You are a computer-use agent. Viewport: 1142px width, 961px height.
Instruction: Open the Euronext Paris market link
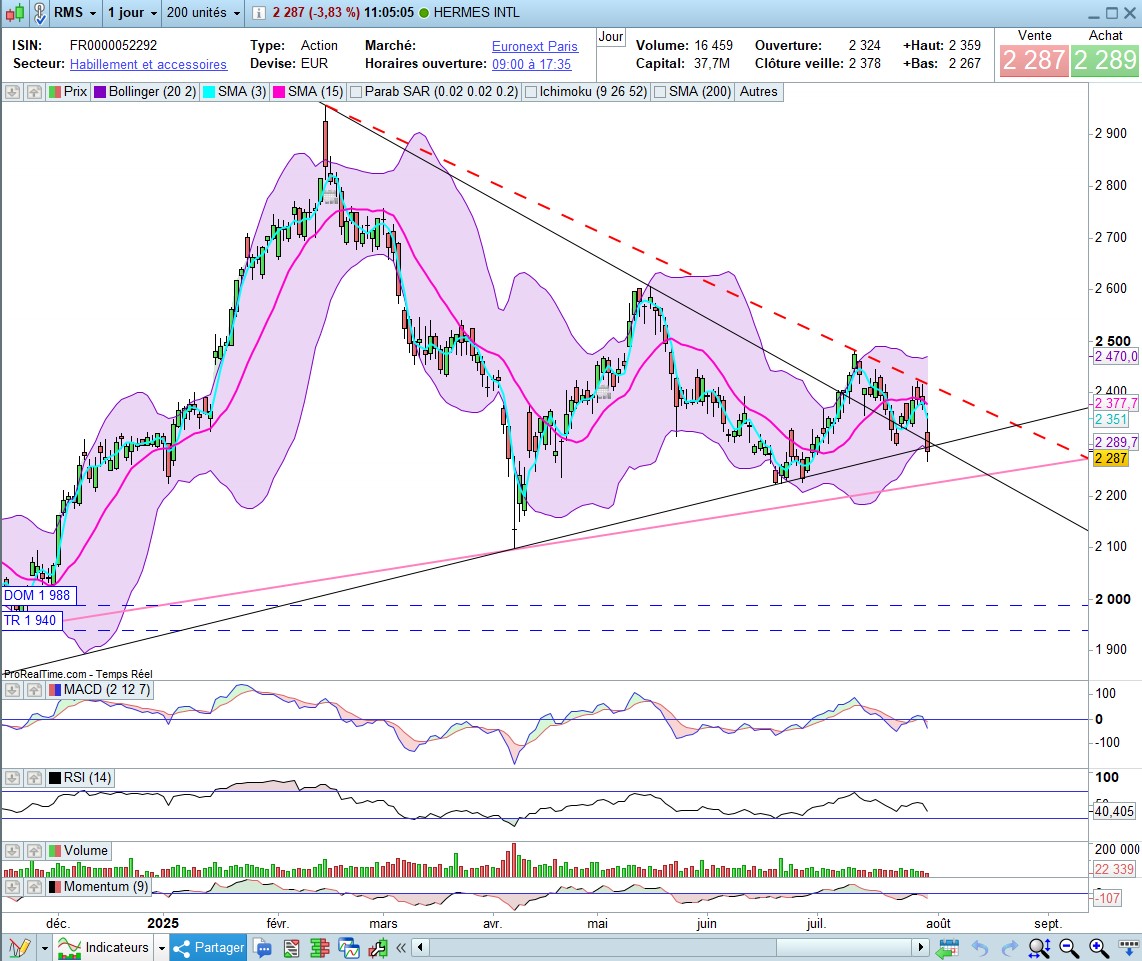tap(533, 47)
